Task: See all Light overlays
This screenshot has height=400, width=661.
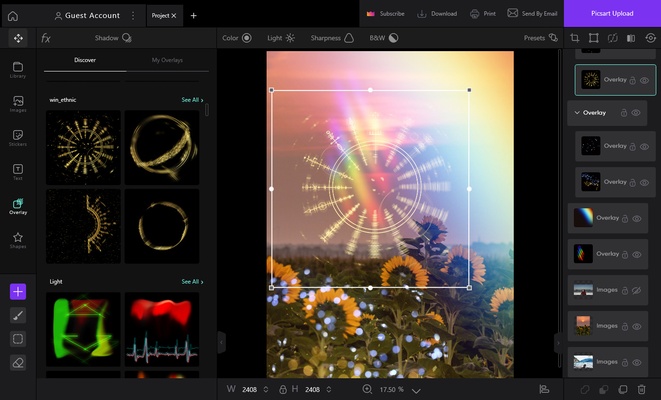Action: (x=192, y=282)
